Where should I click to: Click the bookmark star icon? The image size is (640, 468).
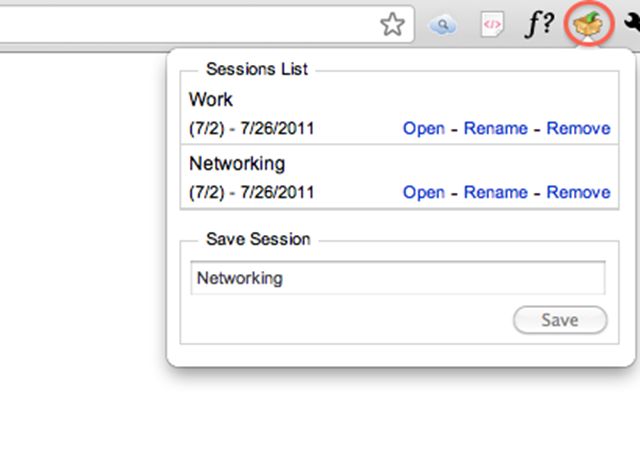pos(392,24)
